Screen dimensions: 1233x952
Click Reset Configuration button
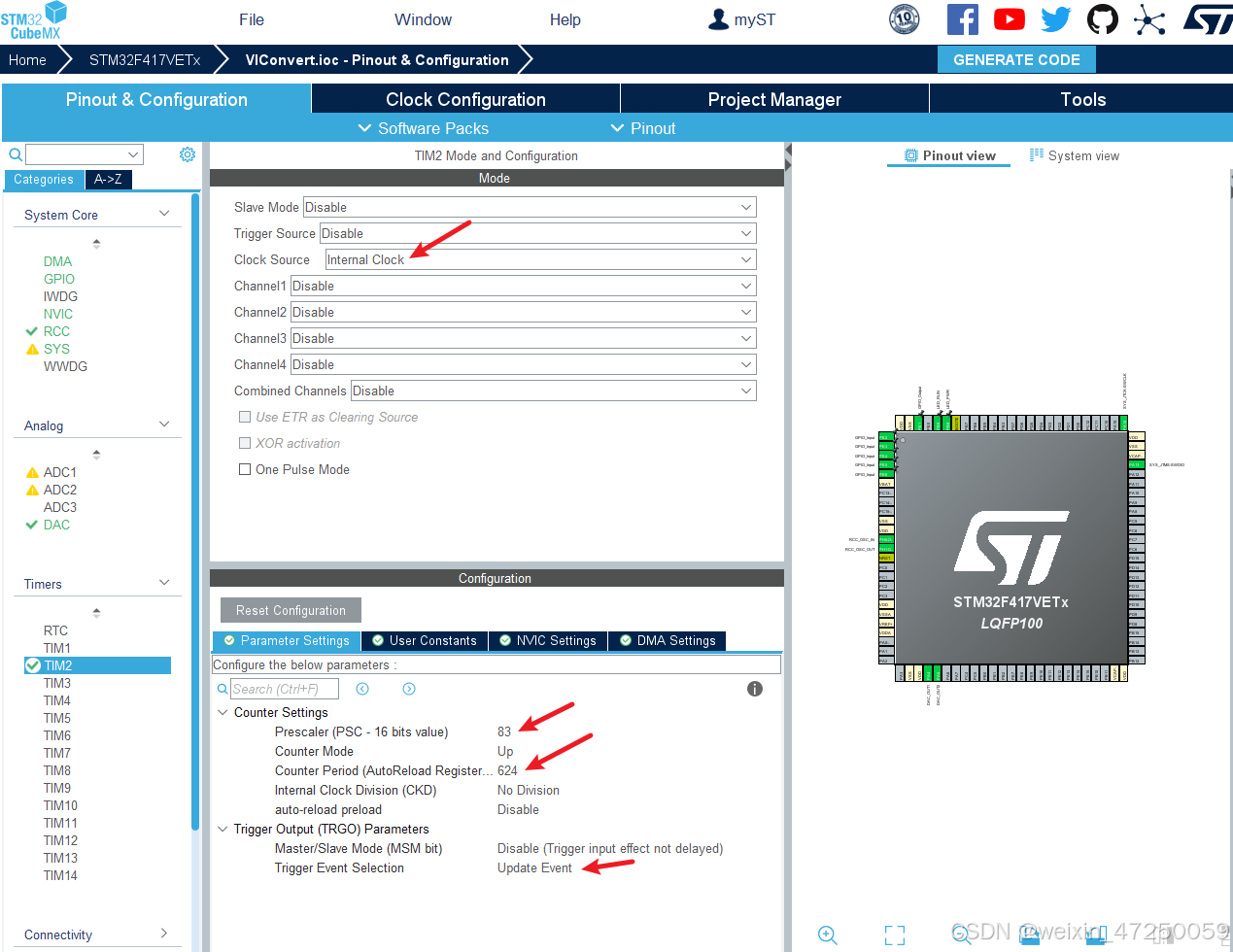click(x=291, y=610)
